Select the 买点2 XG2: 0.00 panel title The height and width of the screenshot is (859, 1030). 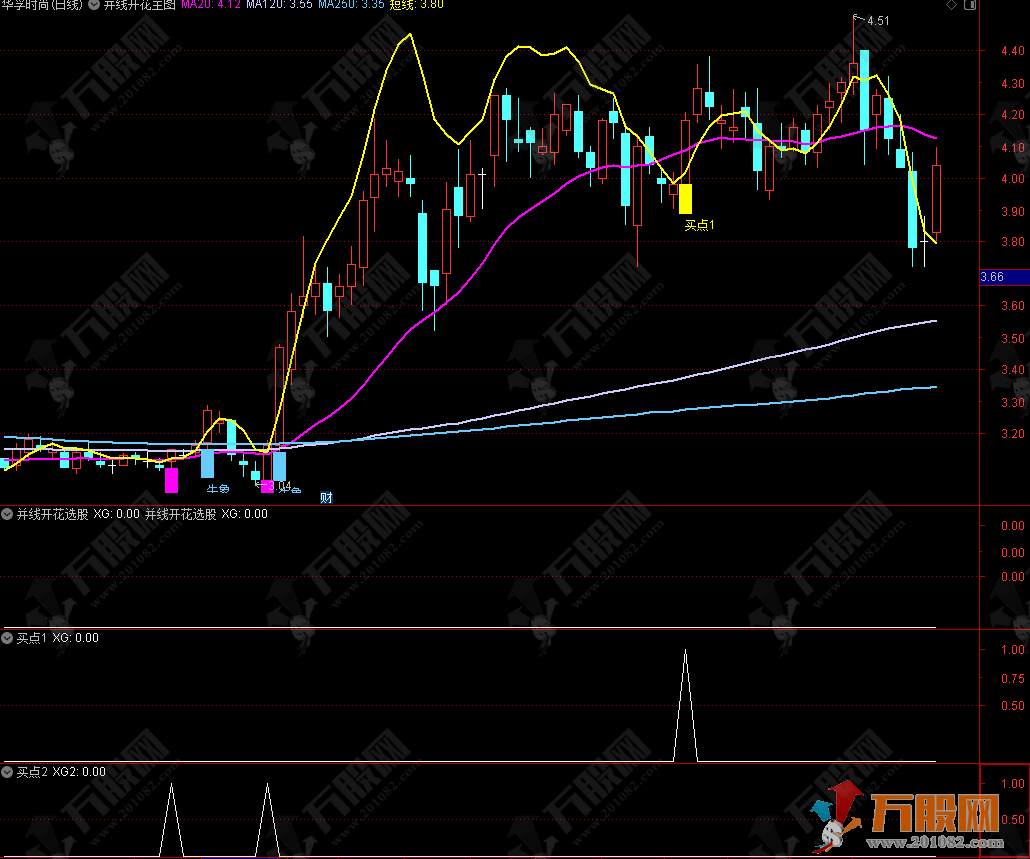point(60,772)
